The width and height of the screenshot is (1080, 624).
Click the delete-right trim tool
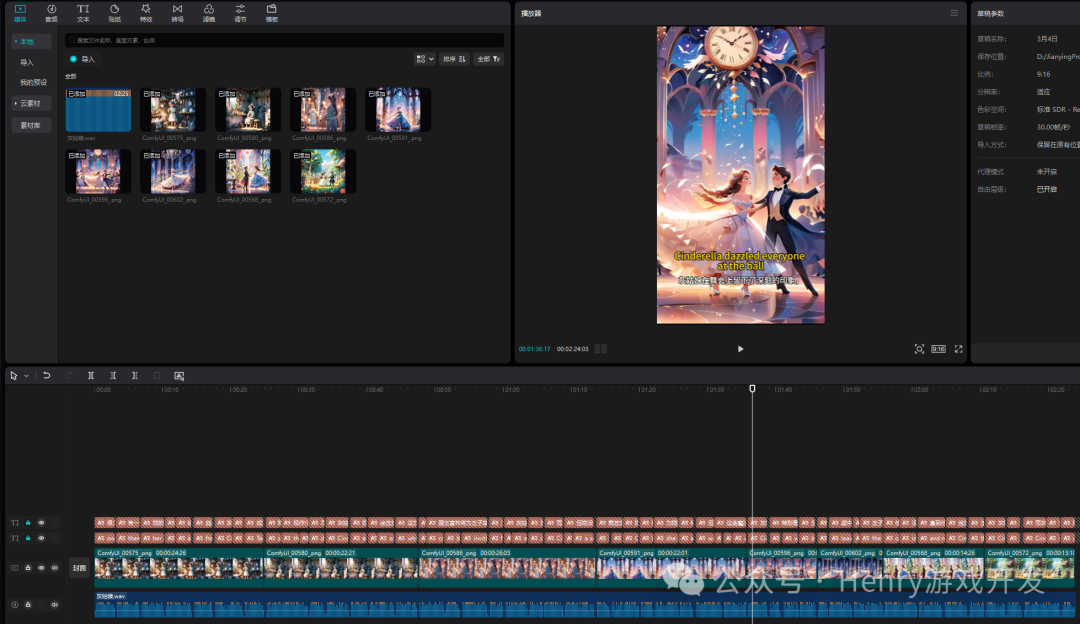[135, 375]
